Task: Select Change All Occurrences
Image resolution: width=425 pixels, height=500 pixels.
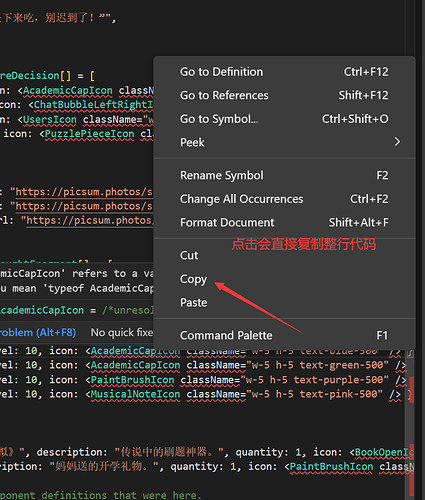Action: pyautogui.click(x=284, y=199)
